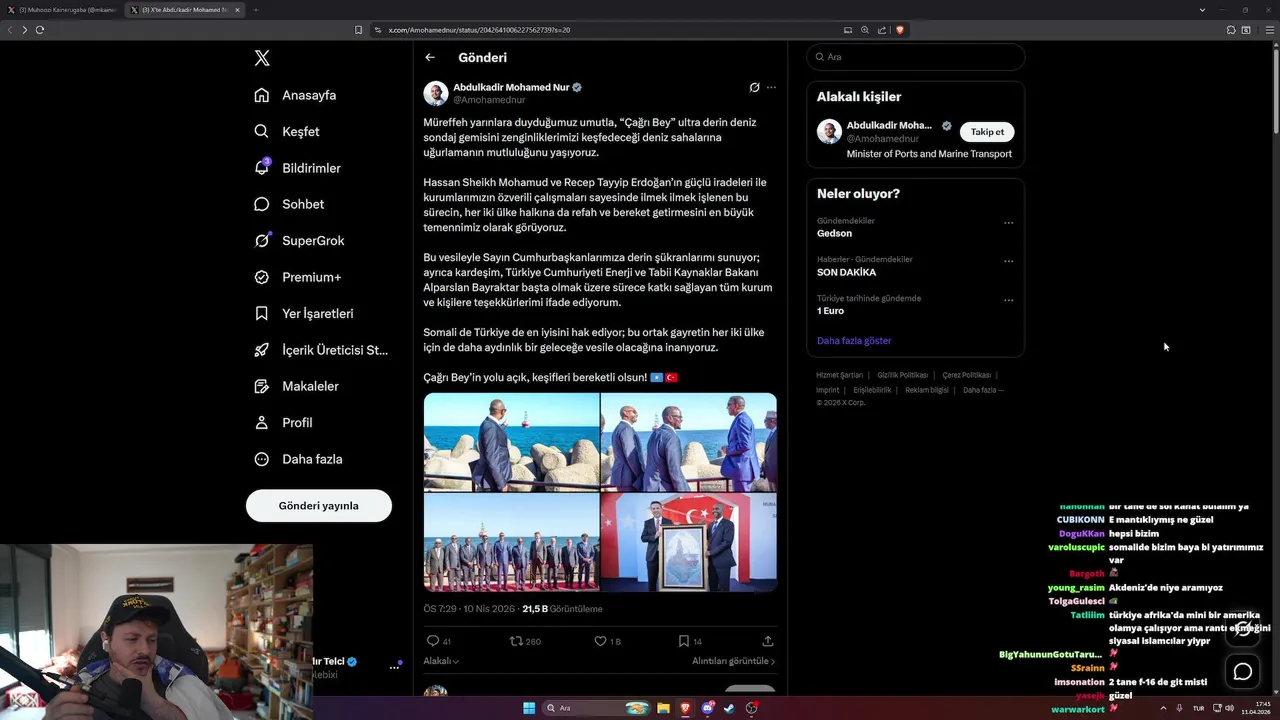Open Keşfet explore page
Screen dimensions: 1280x720
287,131
